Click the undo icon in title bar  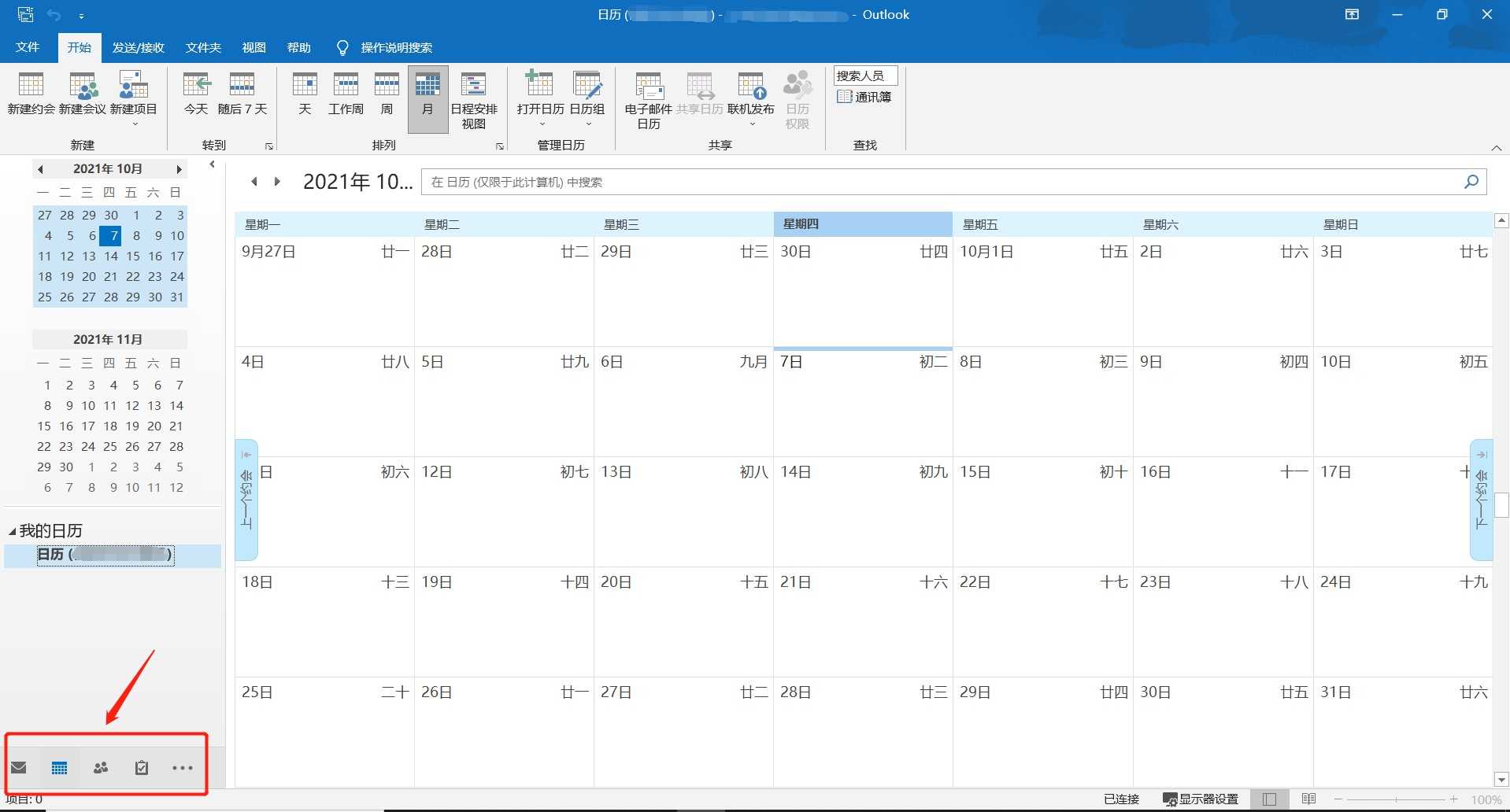point(54,14)
